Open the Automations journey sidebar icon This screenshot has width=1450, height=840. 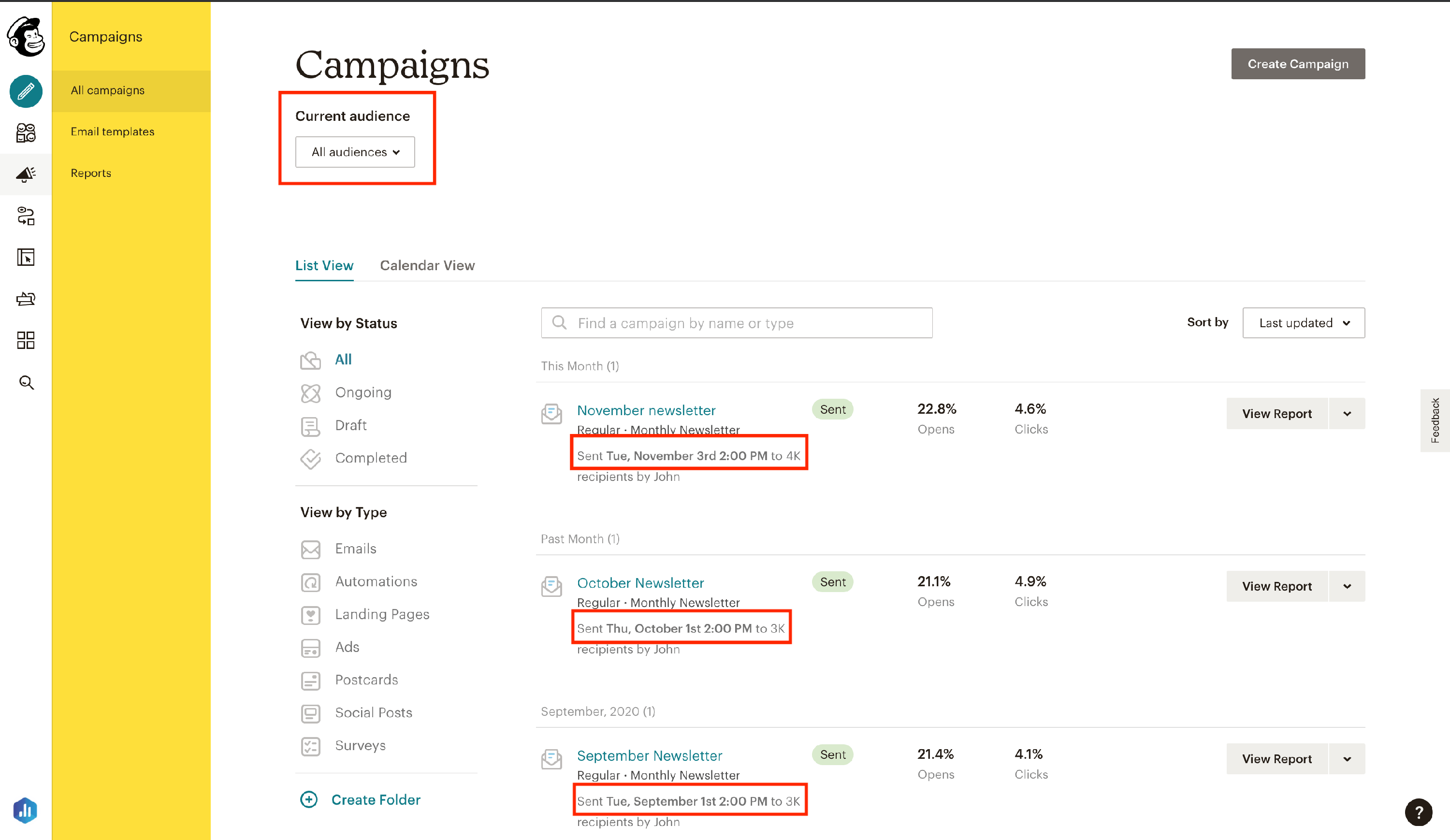(x=25, y=217)
